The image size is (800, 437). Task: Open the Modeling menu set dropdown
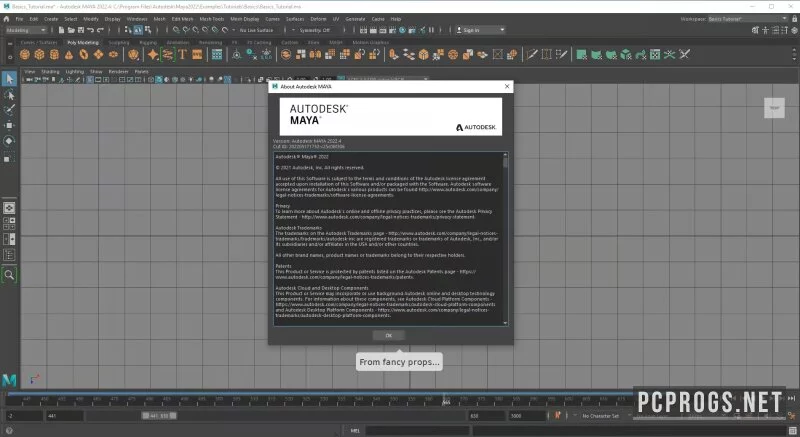click(26, 30)
